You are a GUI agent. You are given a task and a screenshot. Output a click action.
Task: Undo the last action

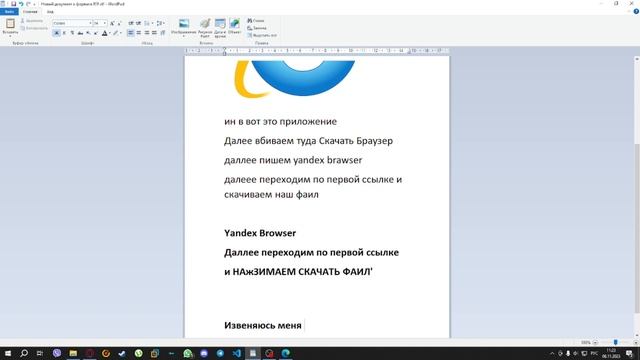(21, 4)
